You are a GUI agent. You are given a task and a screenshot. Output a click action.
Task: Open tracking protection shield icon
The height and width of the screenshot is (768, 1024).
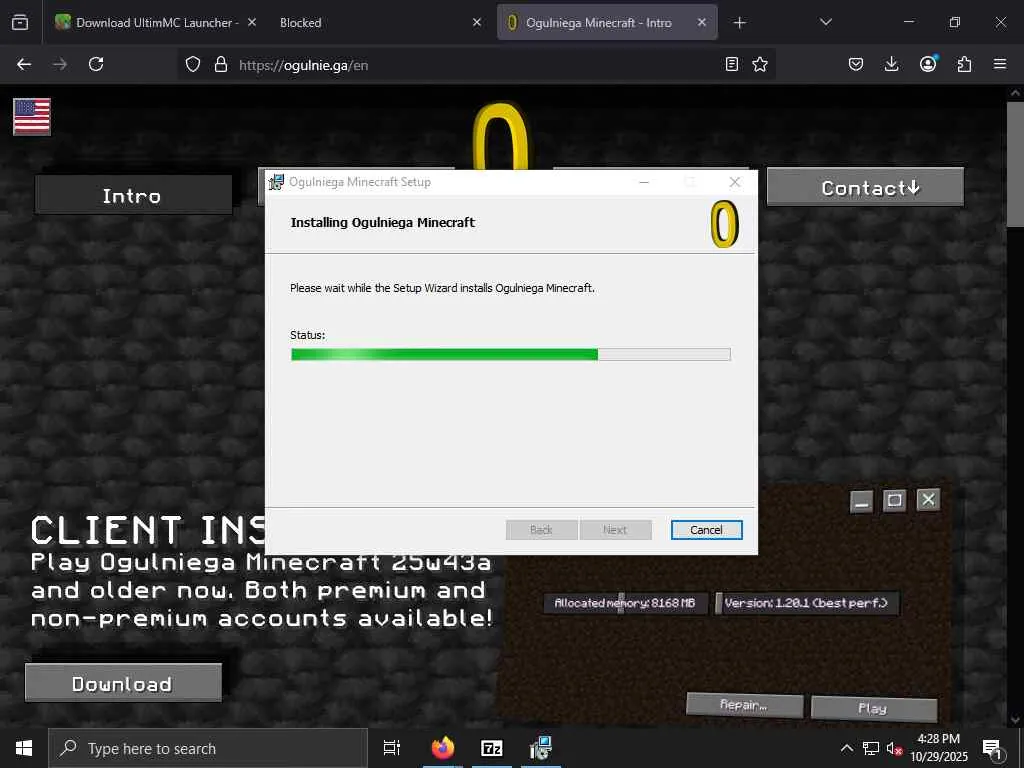(193, 64)
